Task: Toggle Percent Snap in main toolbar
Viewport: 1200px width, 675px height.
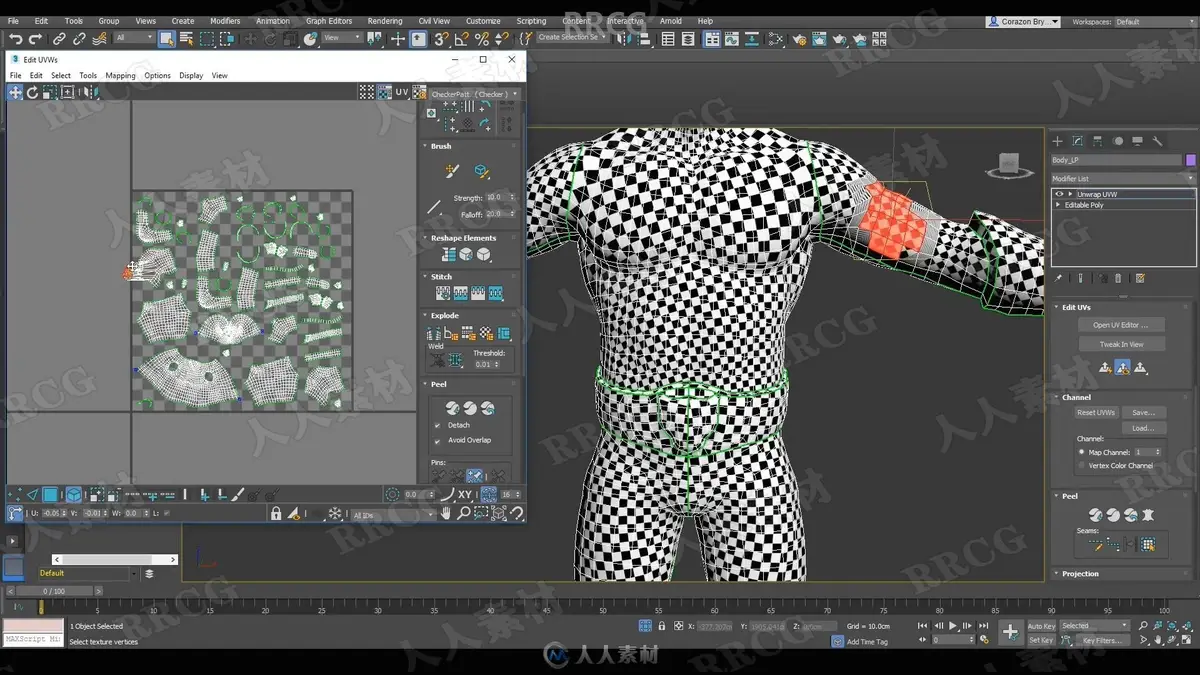Action: pyautogui.click(x=481, y=39)
